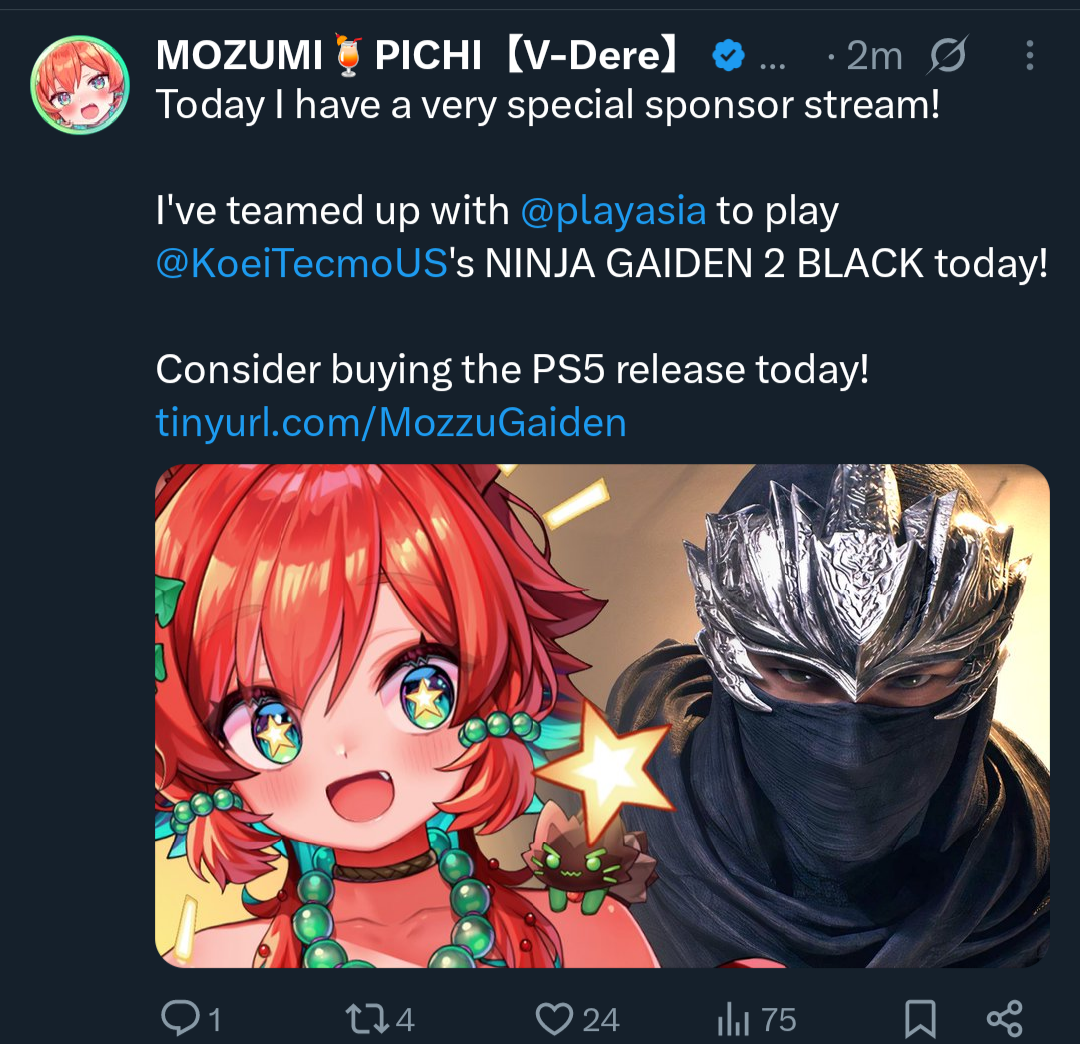Open the reply speech bubble icon

click(180, 1019)
